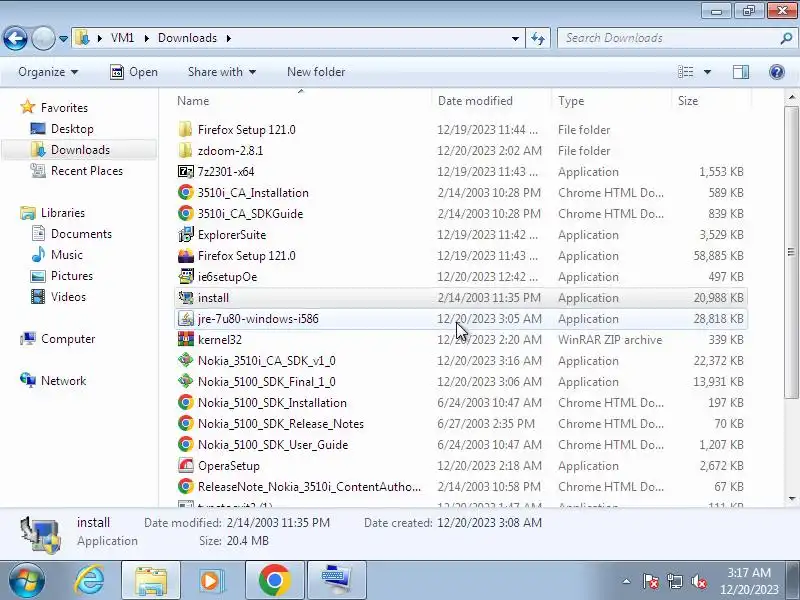Select Network in the navigation pane
800x600 pixels.
[63, 381]
